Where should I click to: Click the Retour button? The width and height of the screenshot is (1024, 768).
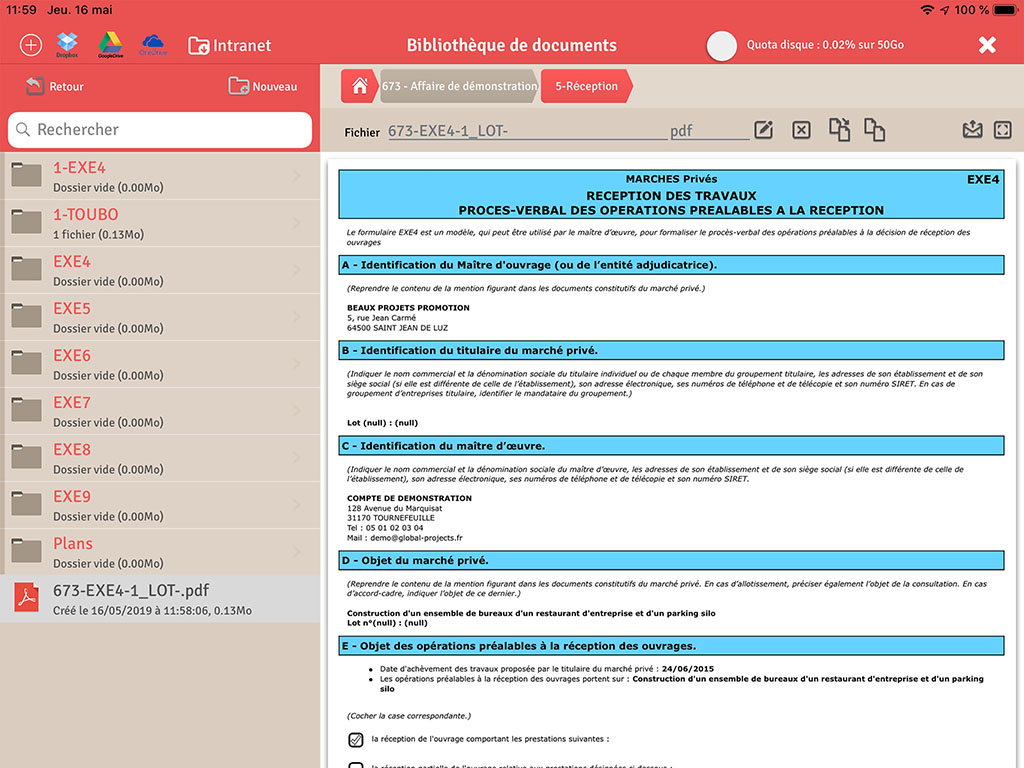point(55,86)
